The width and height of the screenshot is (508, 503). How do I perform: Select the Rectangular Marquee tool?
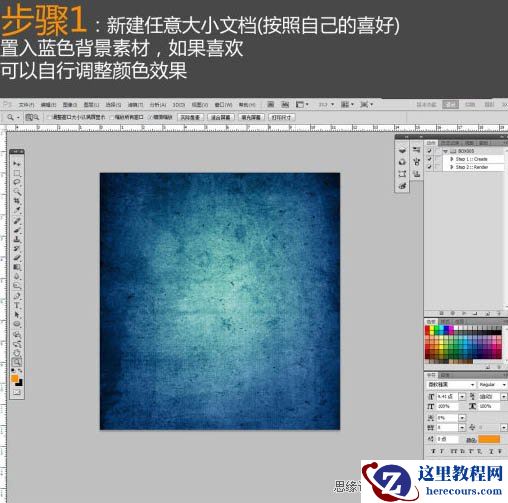tap(17, 173)
